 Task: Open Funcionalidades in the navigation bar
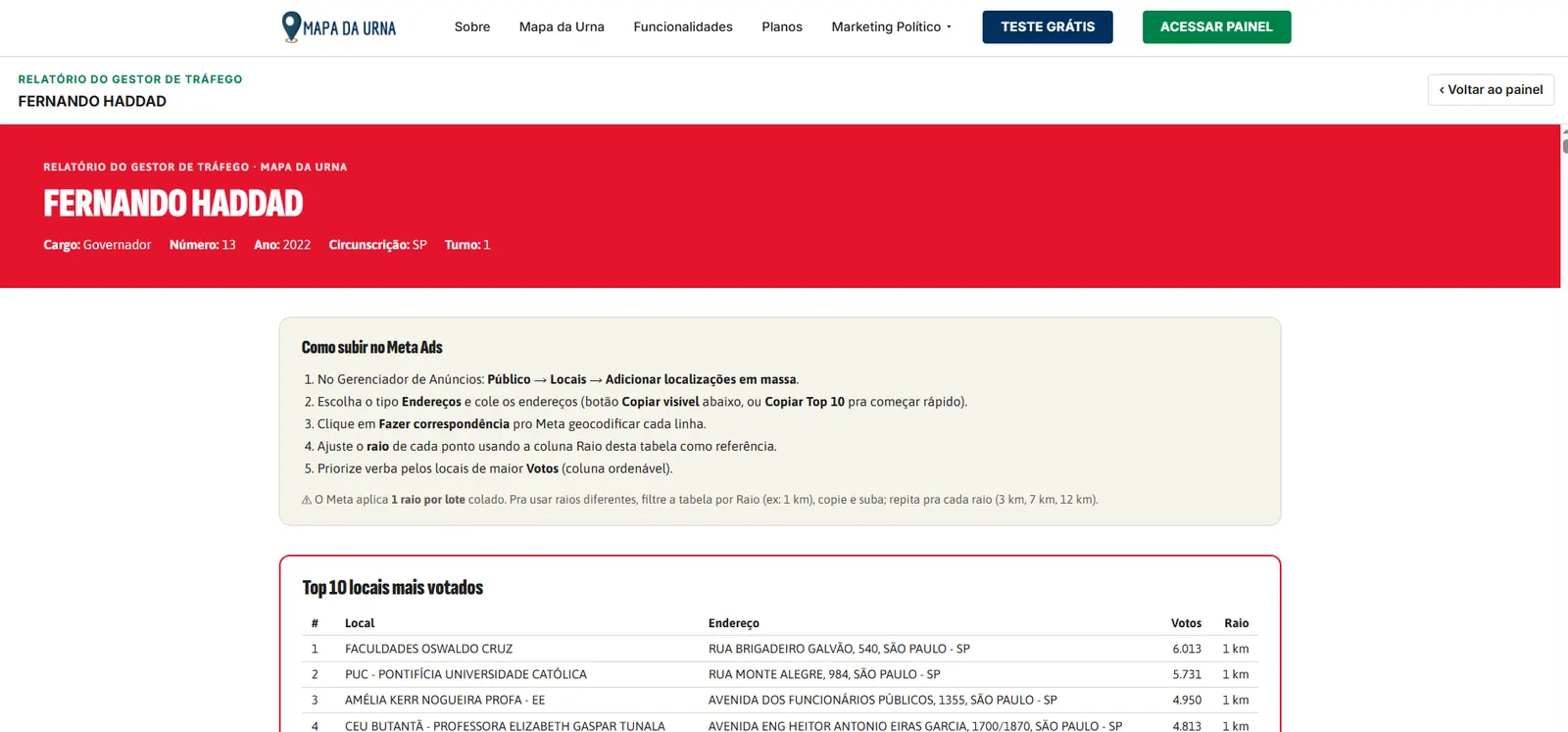click(x=683, y=26)
